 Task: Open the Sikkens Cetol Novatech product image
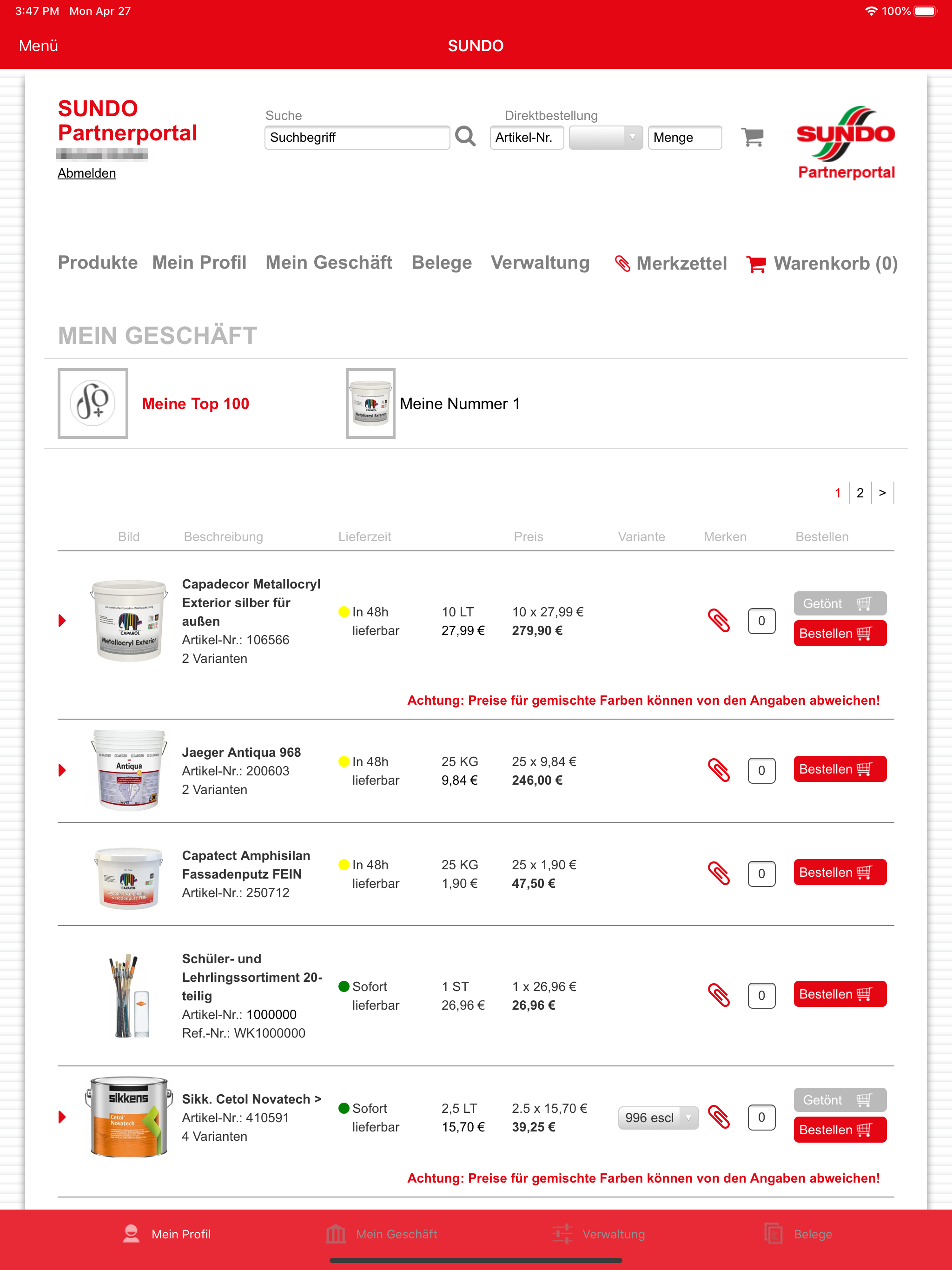point(129,1117)
